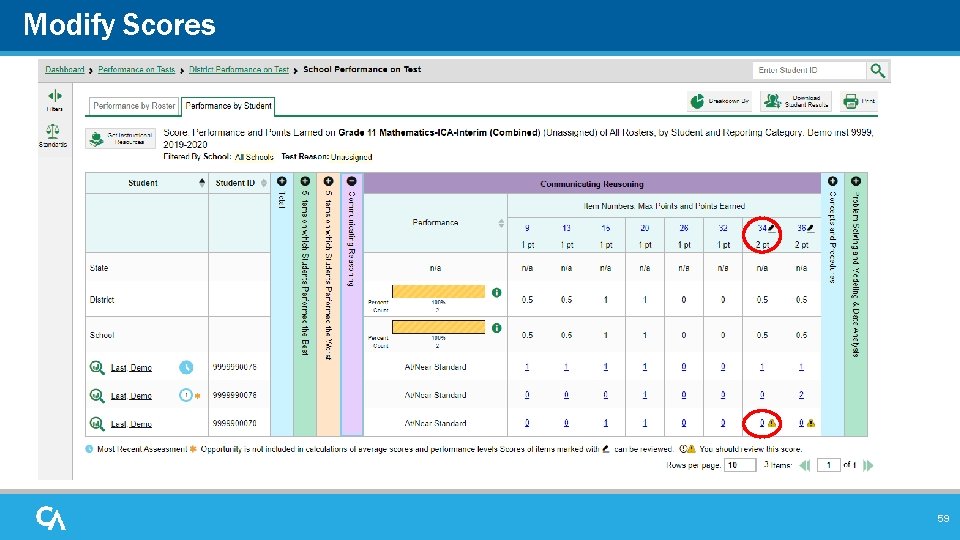Click the pencil icon next to item 34
This screenshot has height=540, width=960.
(x=772, y=228)
